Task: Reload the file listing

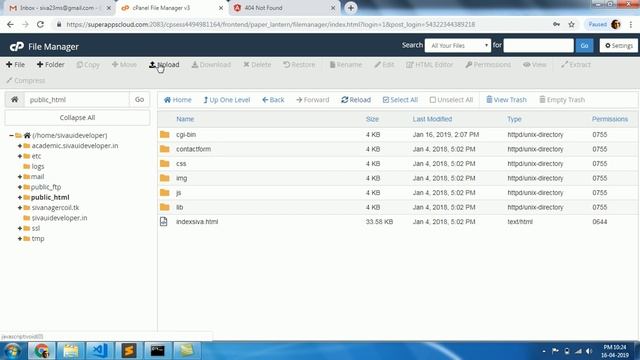Action: coord(356,100)
